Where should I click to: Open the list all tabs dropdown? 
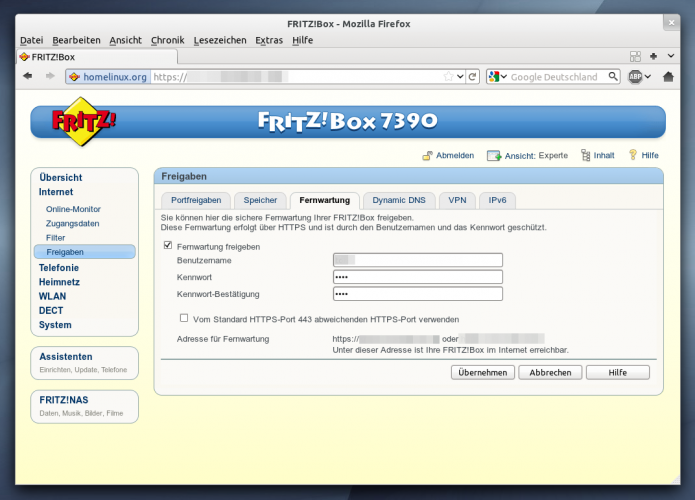pyautogui.click(x=671, y=56)
